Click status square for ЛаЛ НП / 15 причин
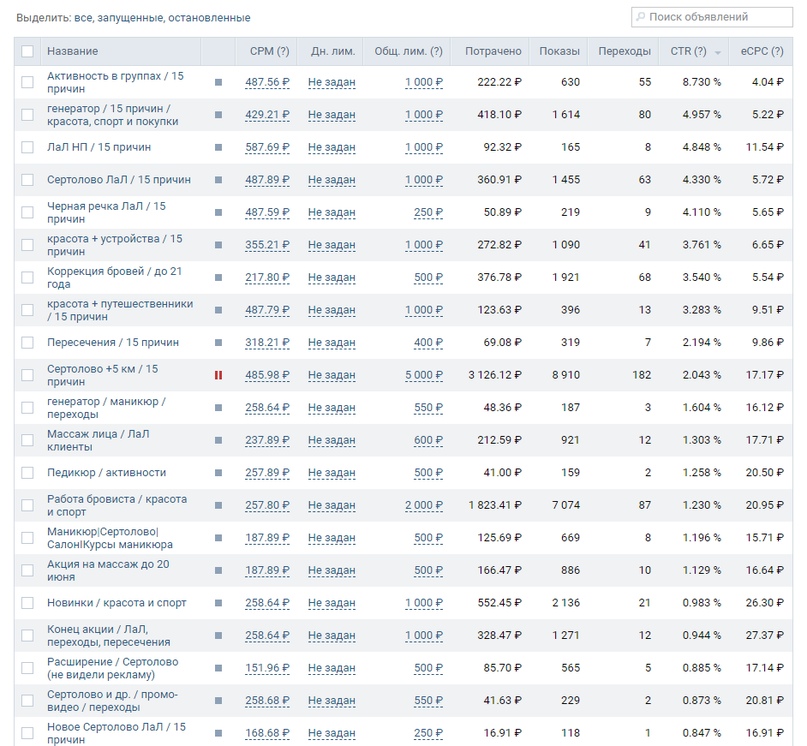 (x=218, y=147)
